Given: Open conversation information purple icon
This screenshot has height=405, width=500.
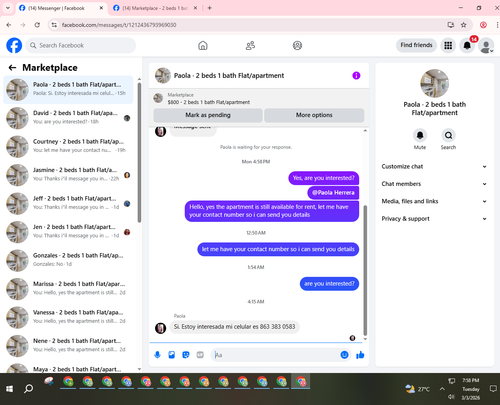Looking at the screenshot, I should pos(356,76).
